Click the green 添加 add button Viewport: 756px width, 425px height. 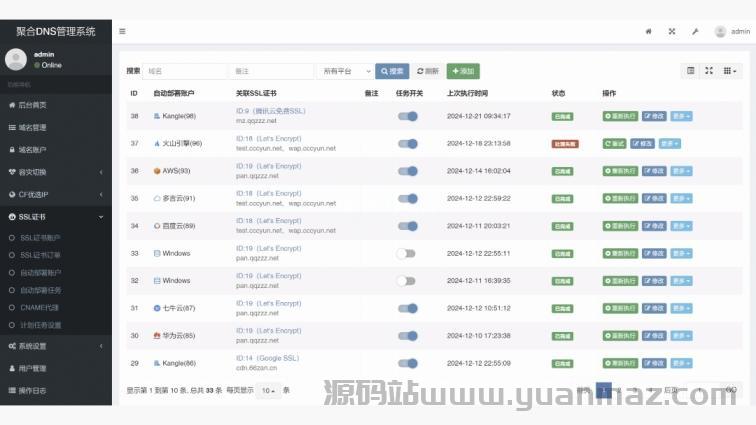[463, 71]
